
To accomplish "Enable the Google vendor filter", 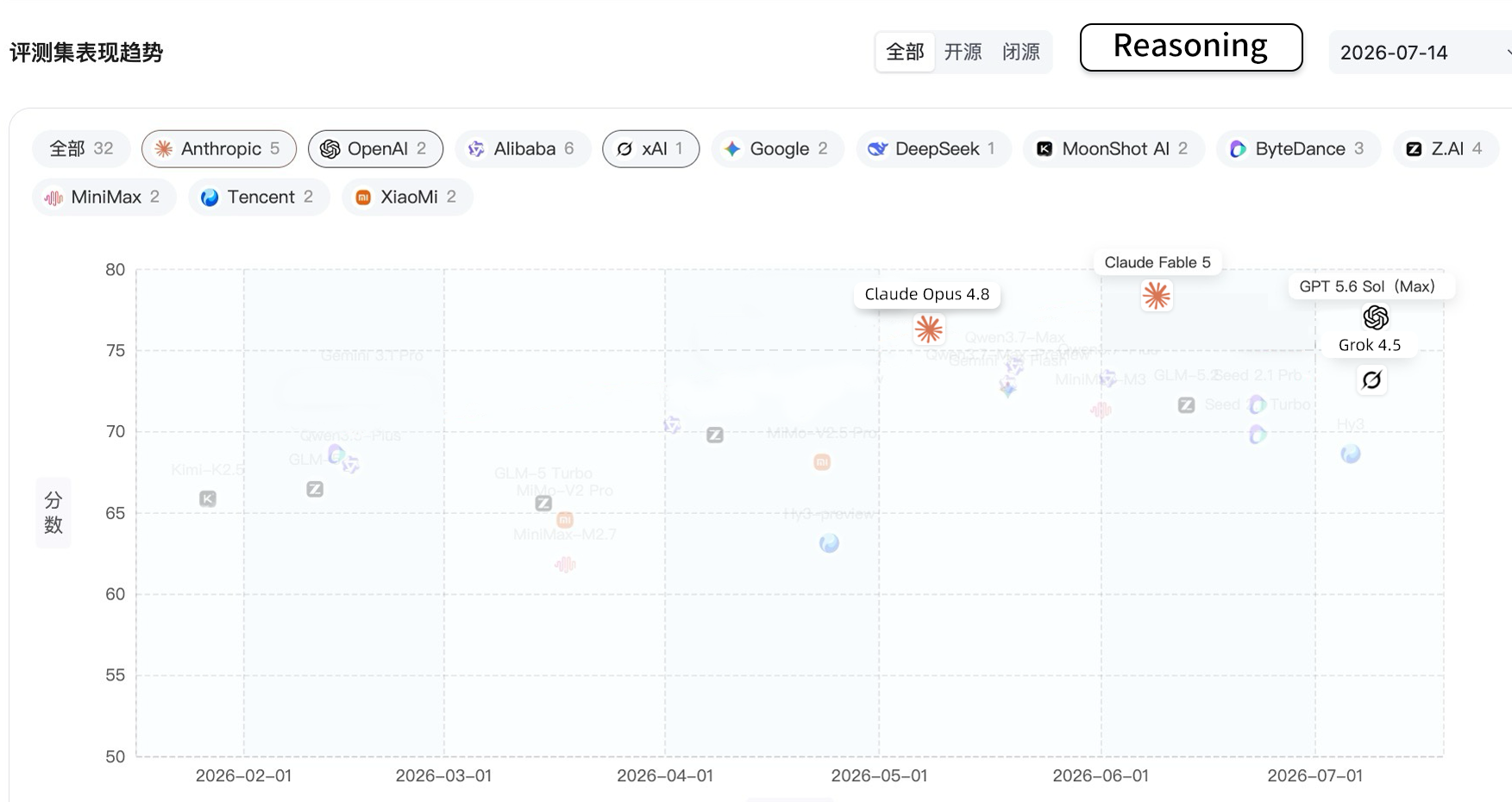I will point(777,148).
